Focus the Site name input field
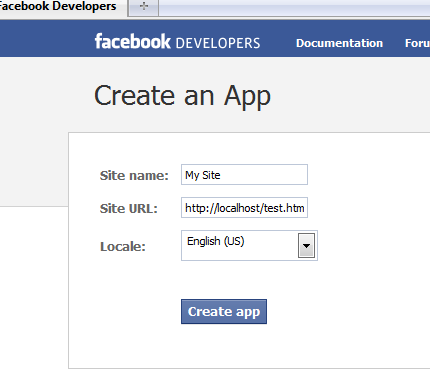Image resolution: width=430 pixels, height=379 pixels. click(244, 175)
